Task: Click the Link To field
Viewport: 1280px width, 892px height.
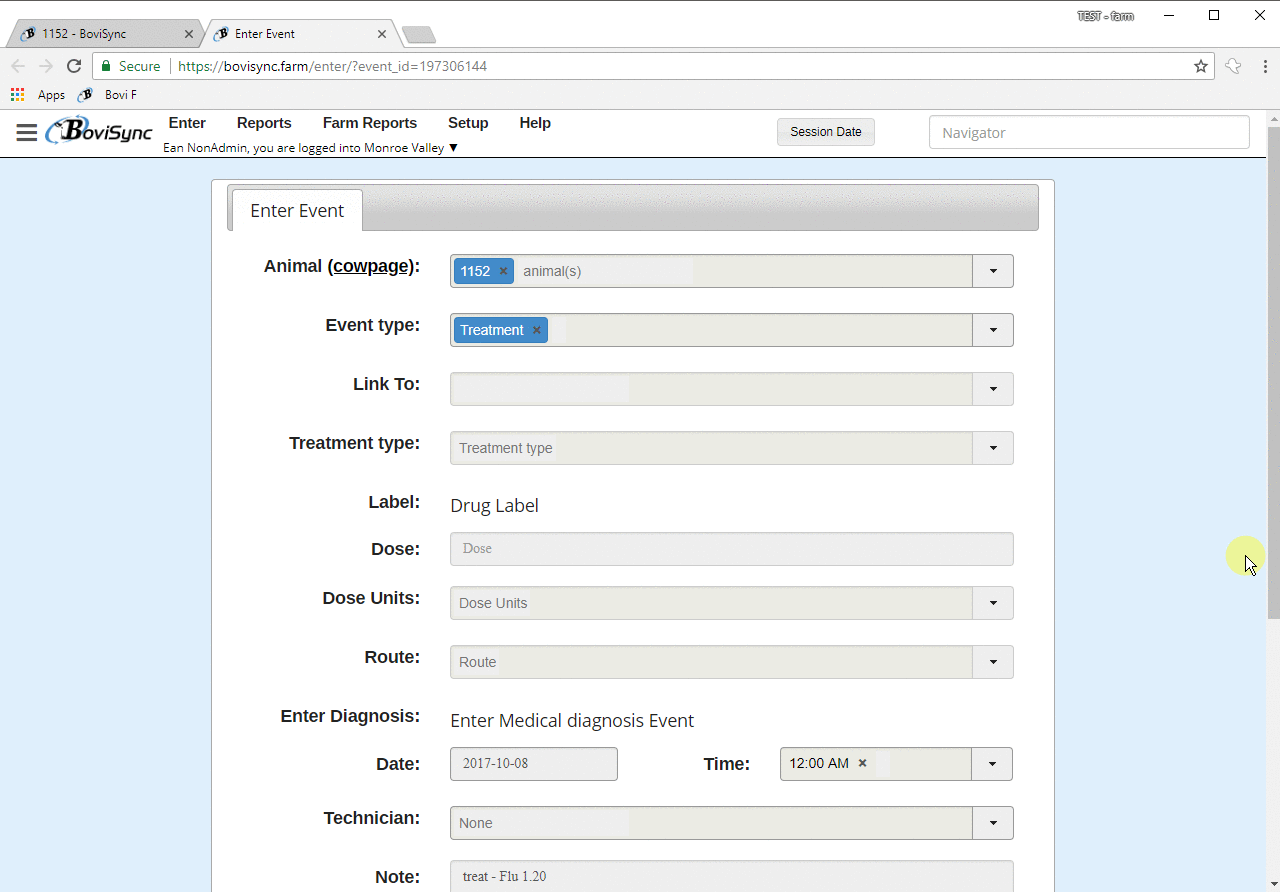Action: pos(711,389)
